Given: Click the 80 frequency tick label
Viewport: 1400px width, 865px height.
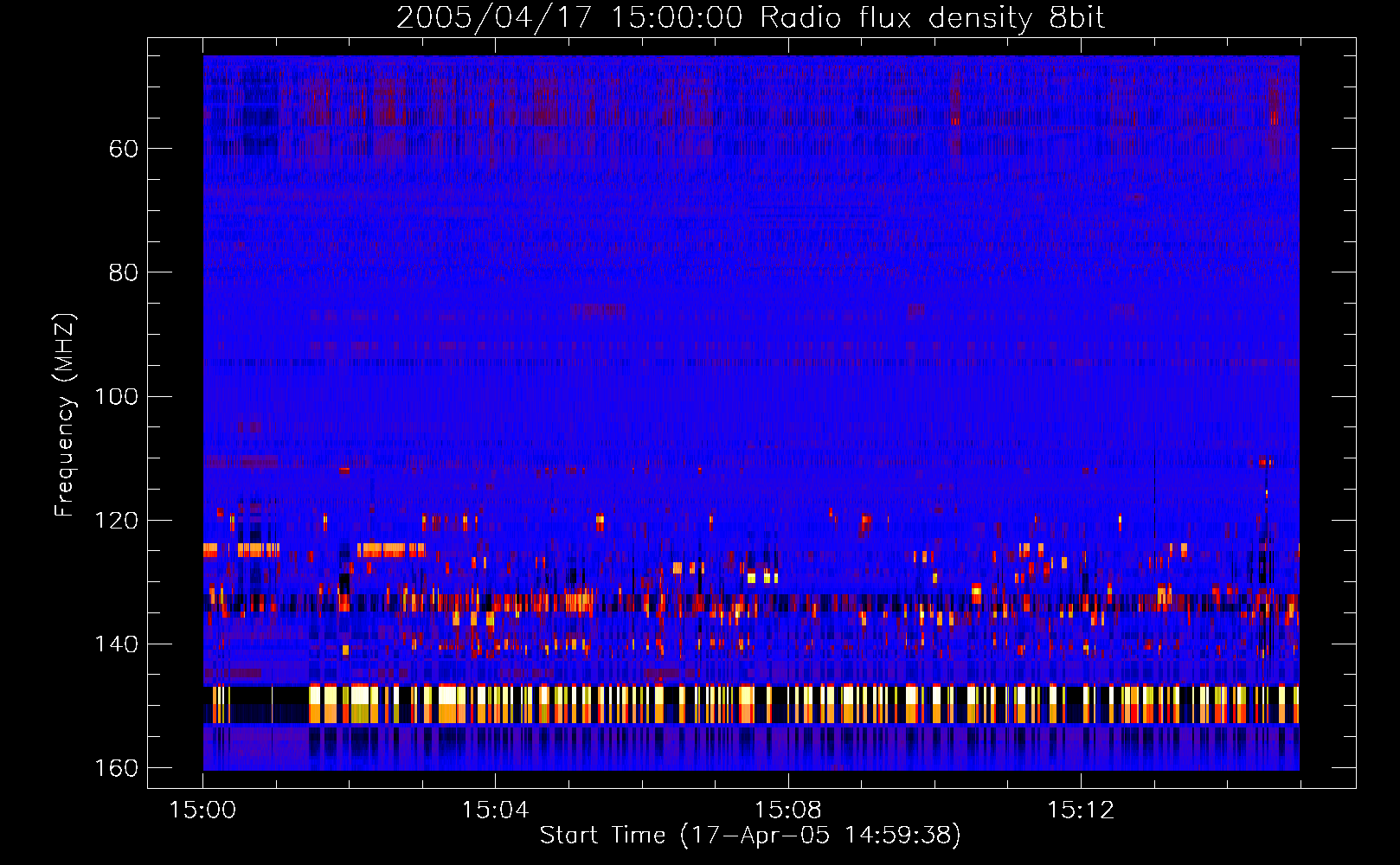Looking at the screenshot, I should click(x=123, y=272).
